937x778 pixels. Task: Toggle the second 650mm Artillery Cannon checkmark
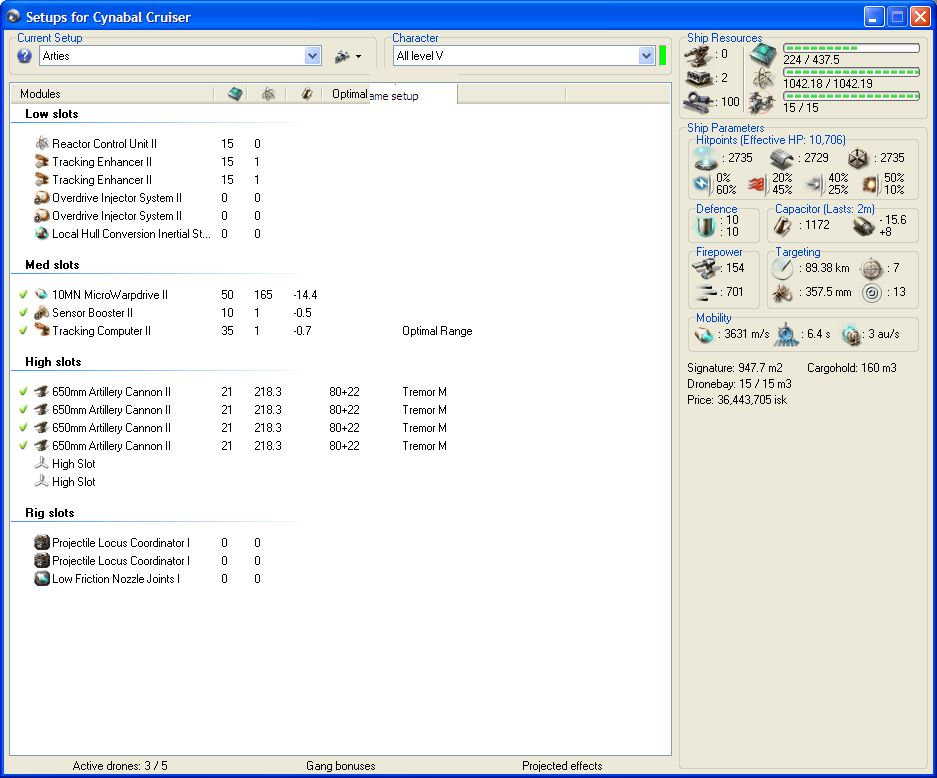(23, 409)
